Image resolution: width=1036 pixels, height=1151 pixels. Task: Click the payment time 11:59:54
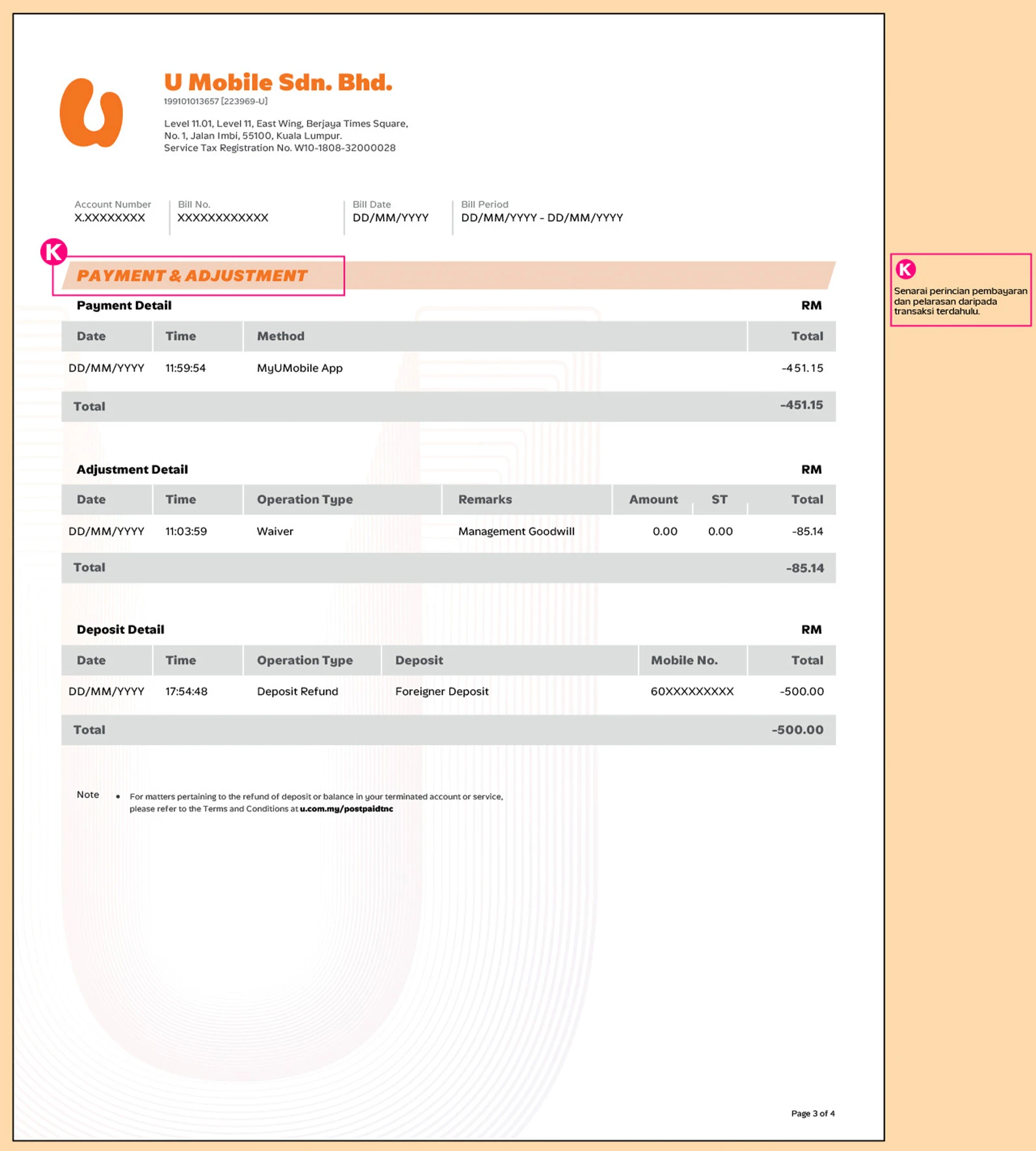(x=185, y=368)
